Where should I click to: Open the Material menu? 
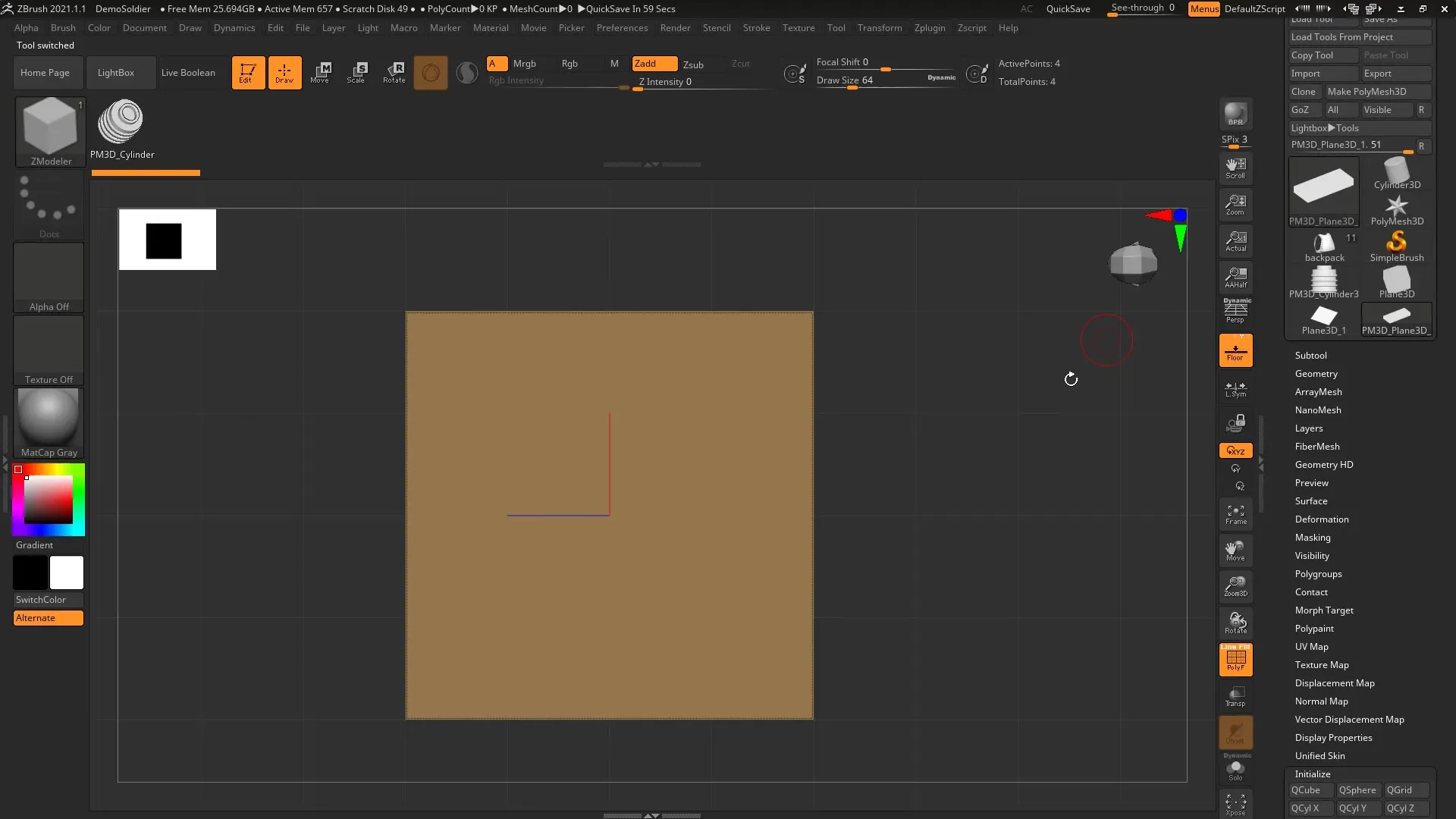(491, 28)
